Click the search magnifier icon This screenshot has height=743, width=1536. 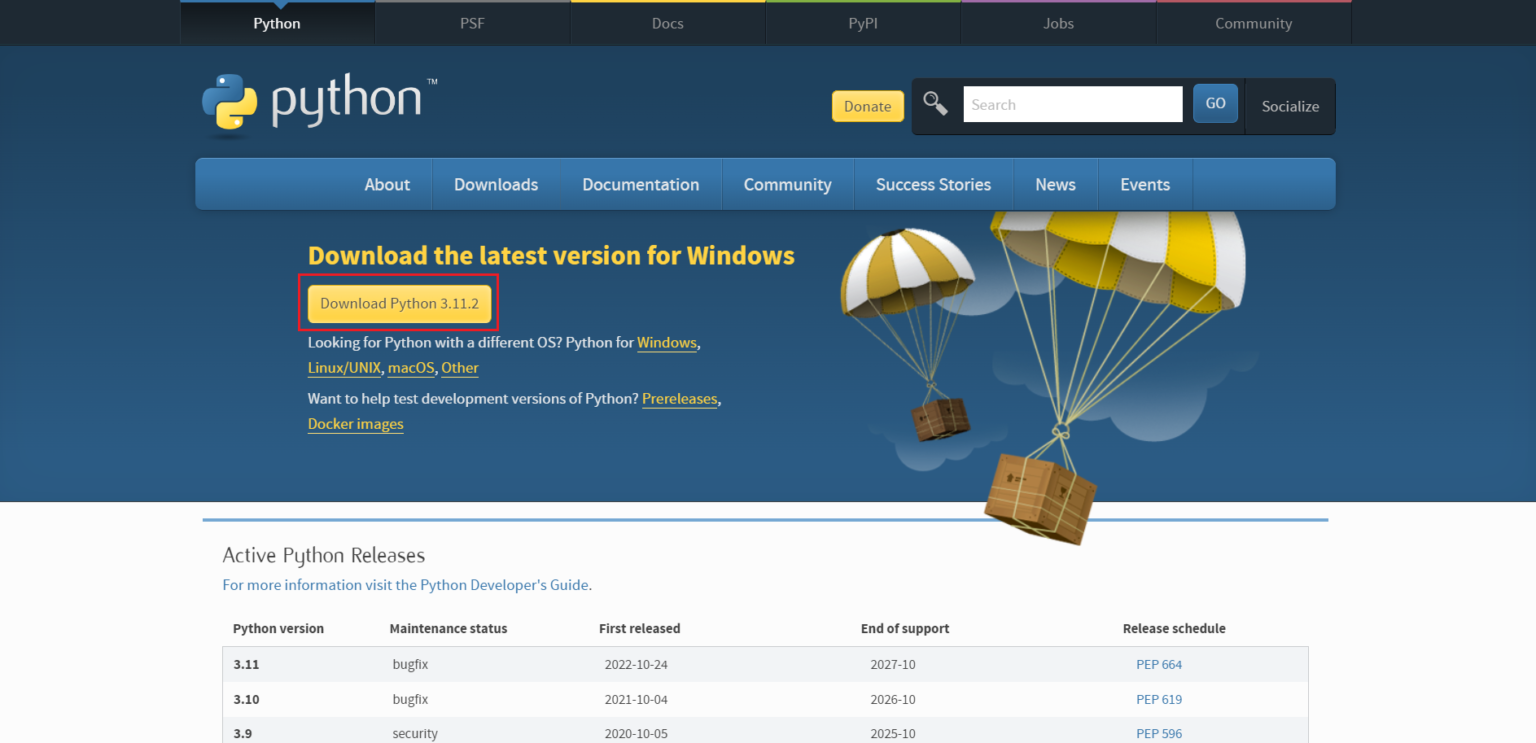(936, 103)
